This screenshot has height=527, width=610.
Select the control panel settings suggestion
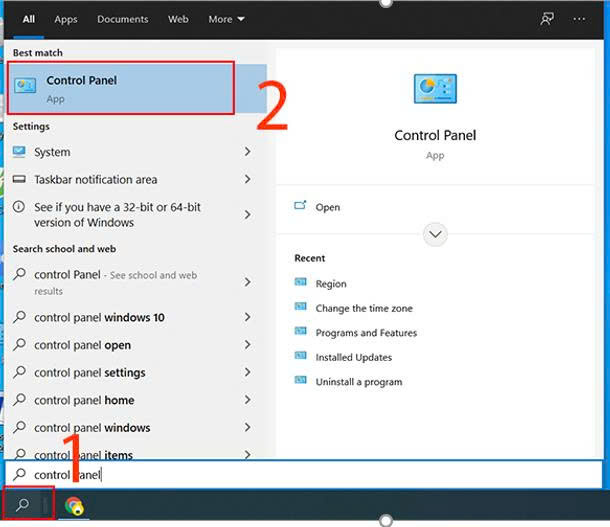(x=90, y=373)
